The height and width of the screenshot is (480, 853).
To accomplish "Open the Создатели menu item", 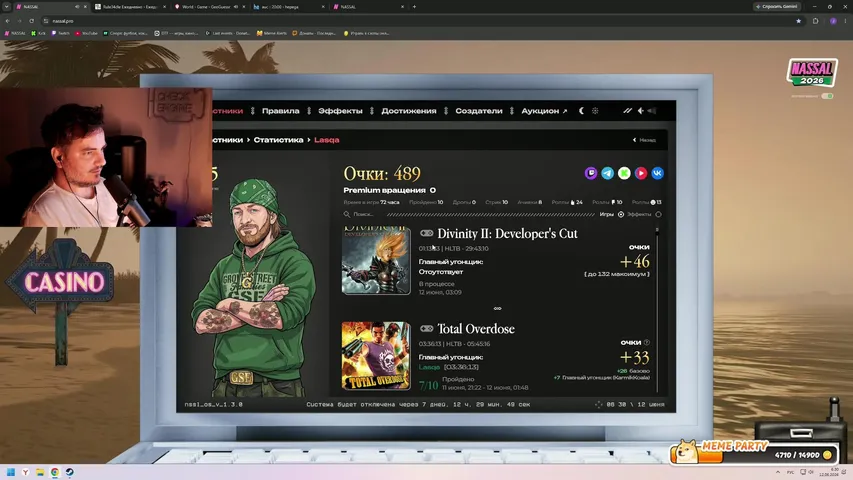I will pyautogui.click(x=479, y=110).
